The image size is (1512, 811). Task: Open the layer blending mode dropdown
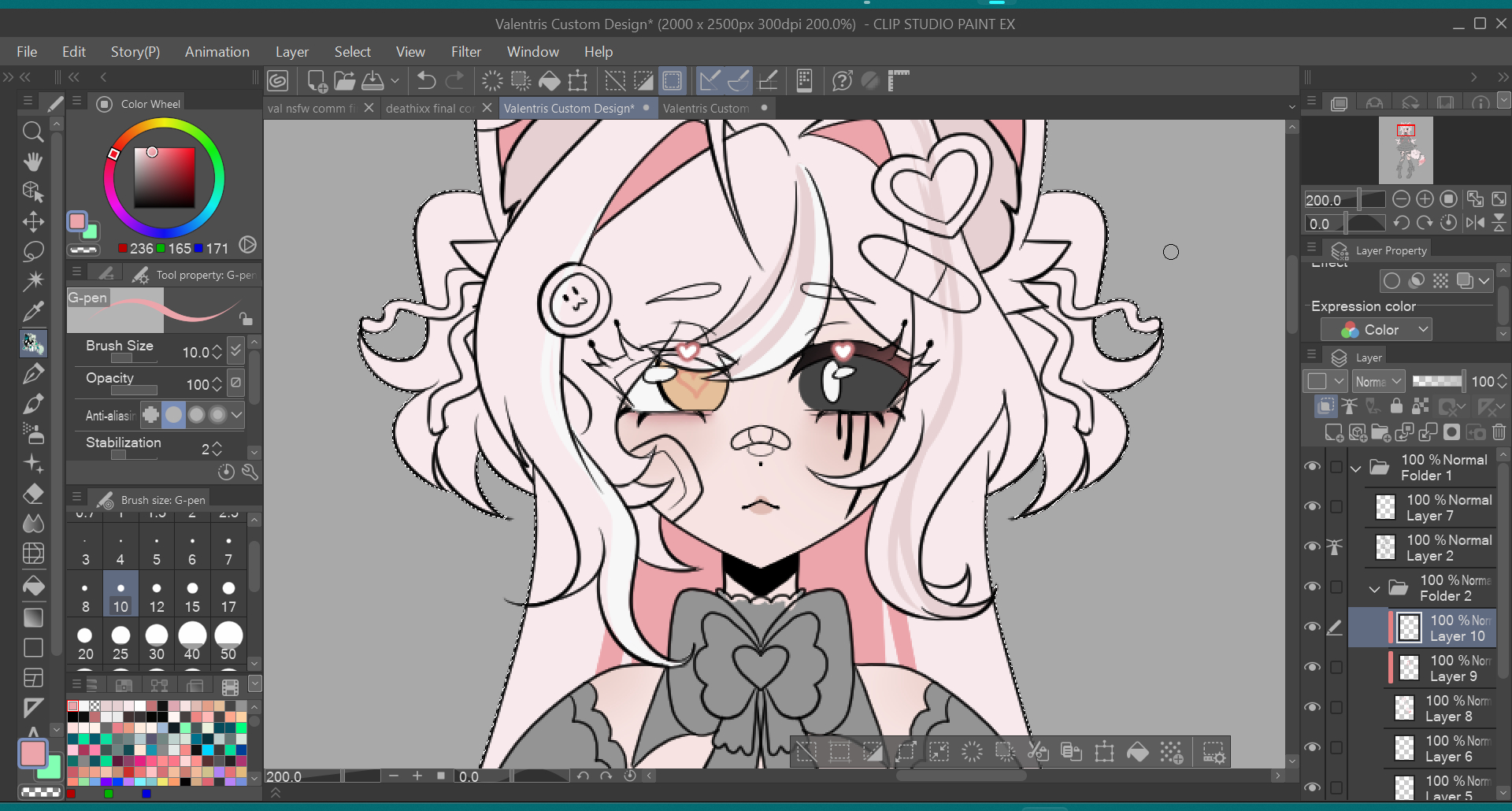(1378, 381)
